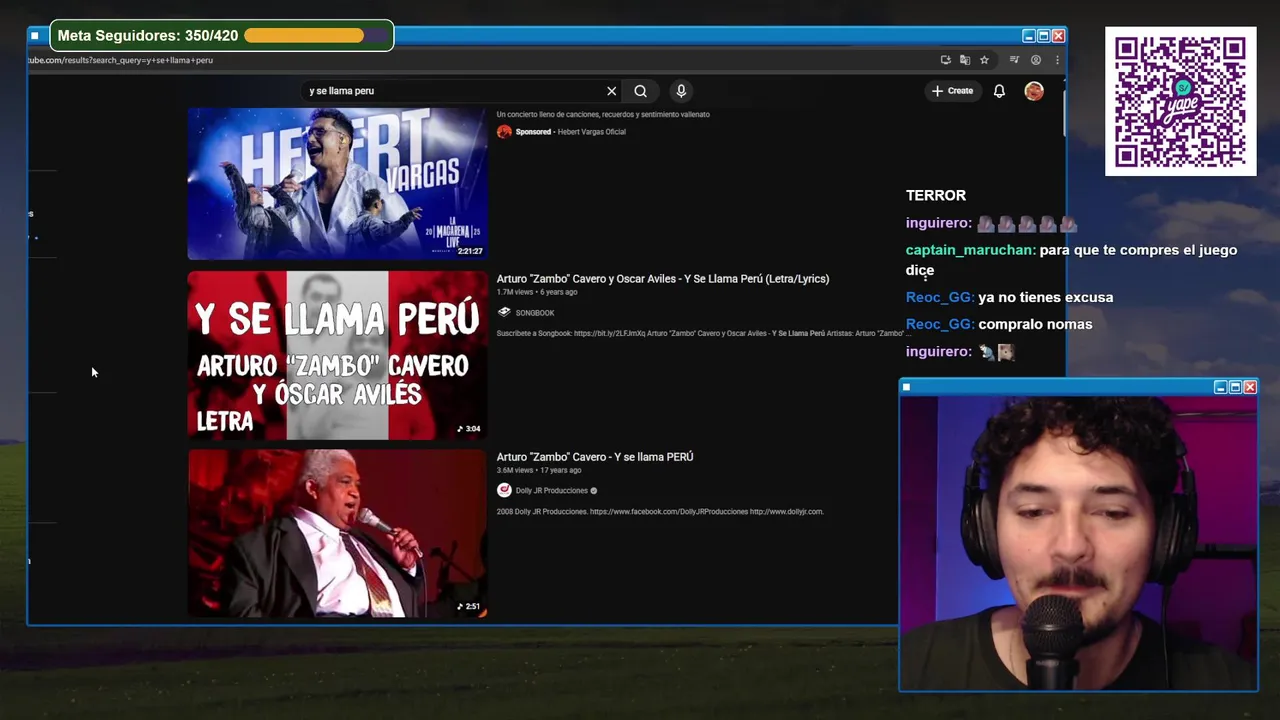The width and height of the screenshot is (1280, 720).
Task: Click chat message 'compralo nomas'
Action: 1035,324
